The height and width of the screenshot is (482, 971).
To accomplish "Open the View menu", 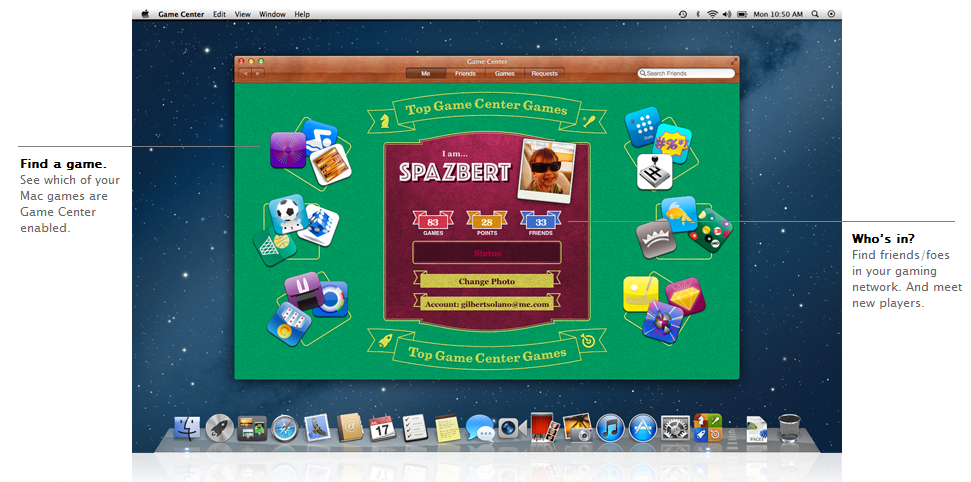I will click(x=243, y=14).
